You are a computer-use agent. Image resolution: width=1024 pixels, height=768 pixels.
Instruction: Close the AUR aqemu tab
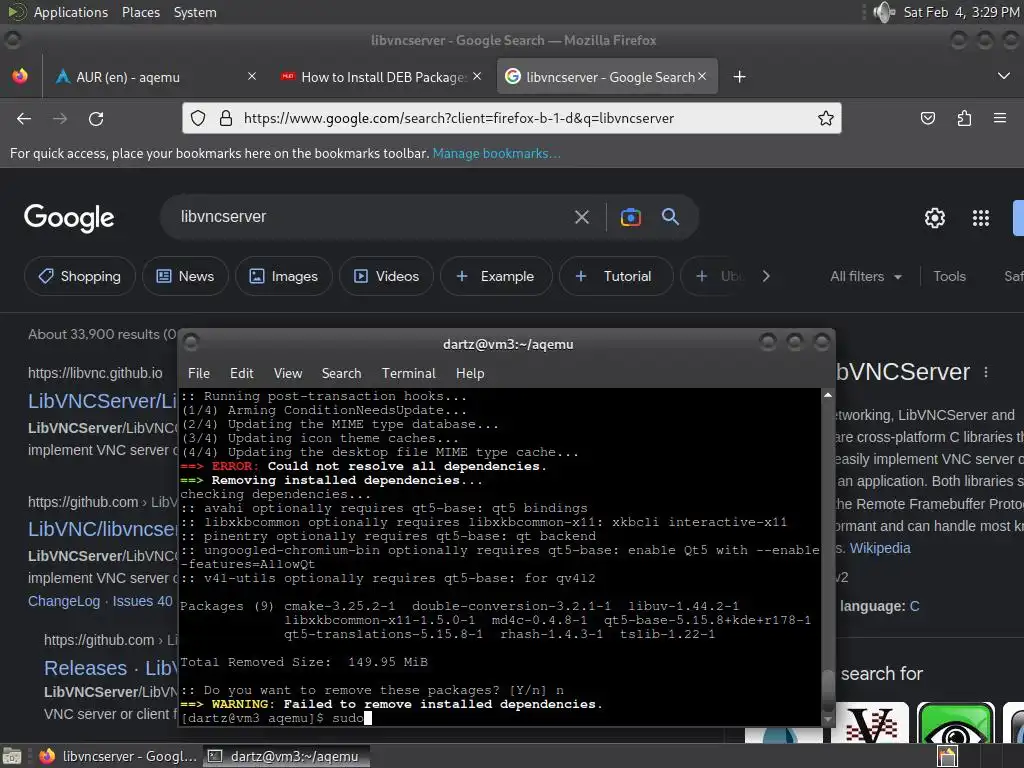coord(251,76)
